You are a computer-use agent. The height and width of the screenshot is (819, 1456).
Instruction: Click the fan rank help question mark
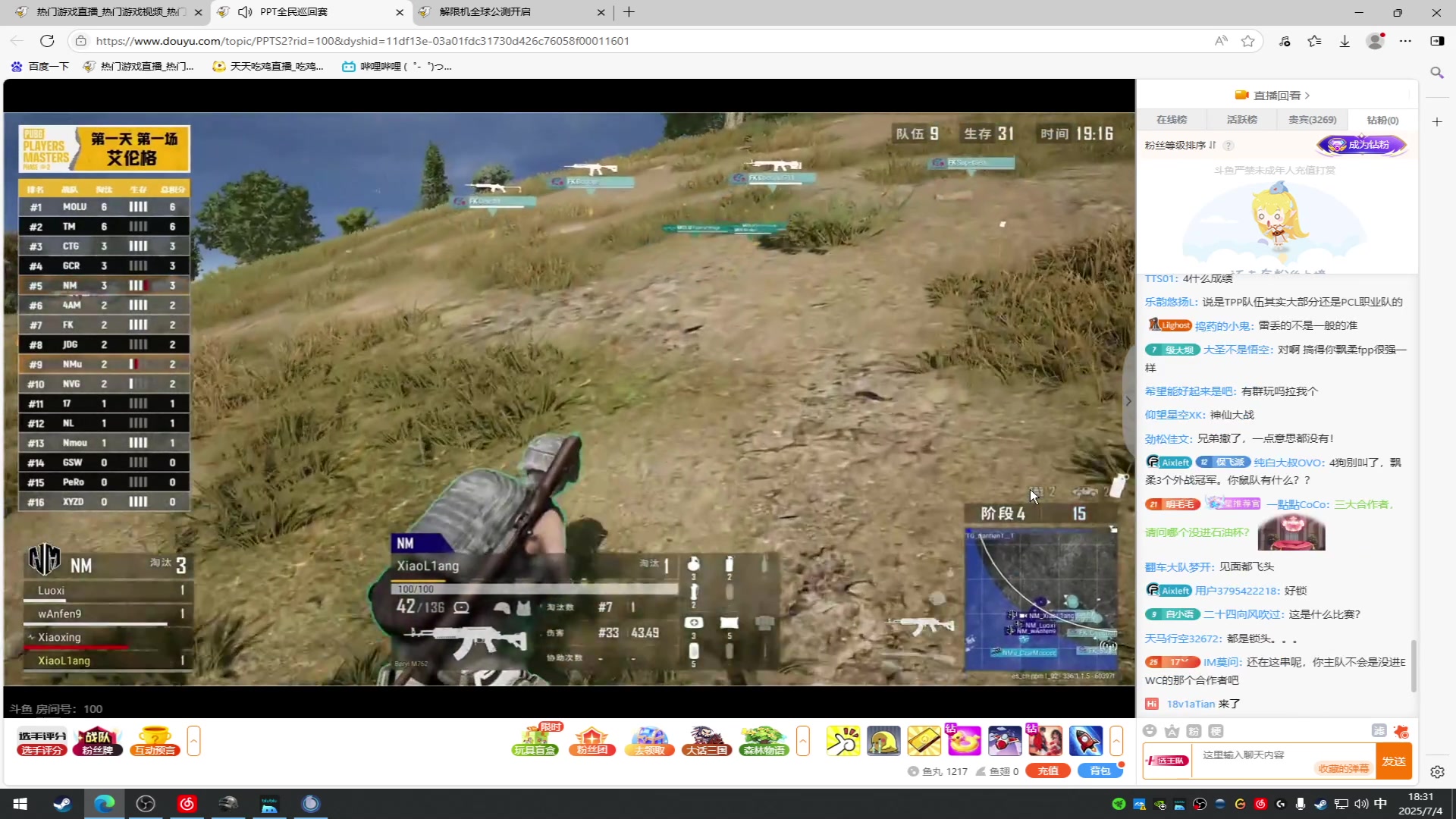[x=1228, y=145]
